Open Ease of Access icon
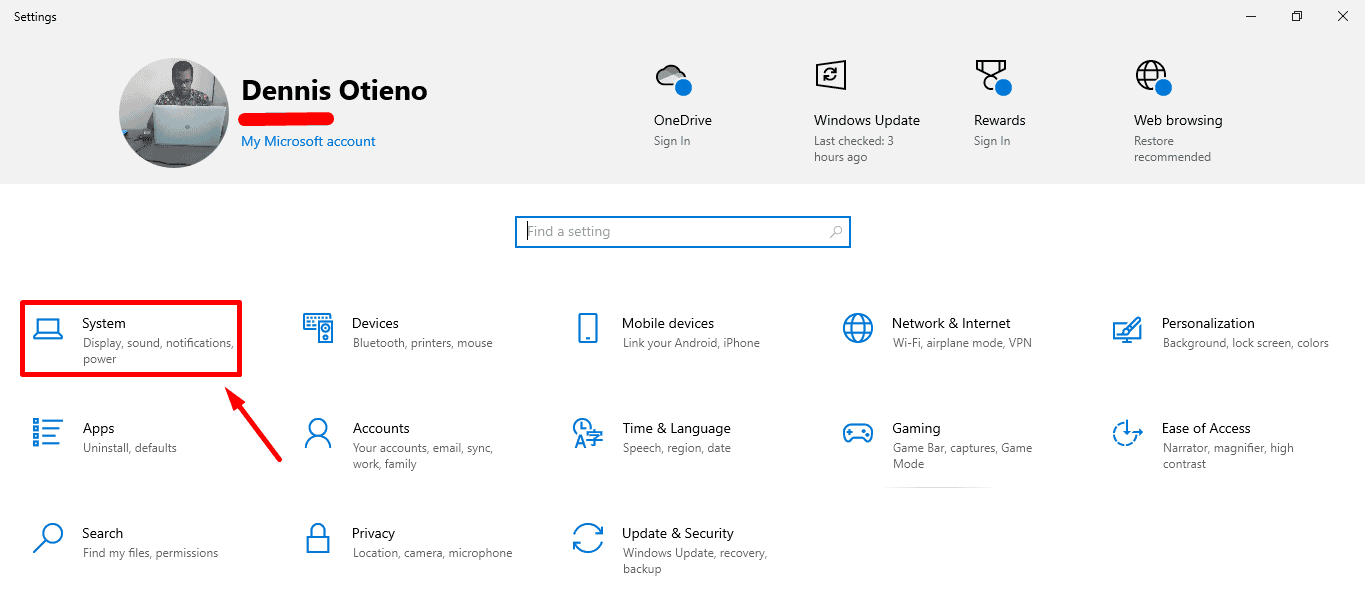Image resolution: width=1365 pixels, height=589 pixels. coord(1127,433)
